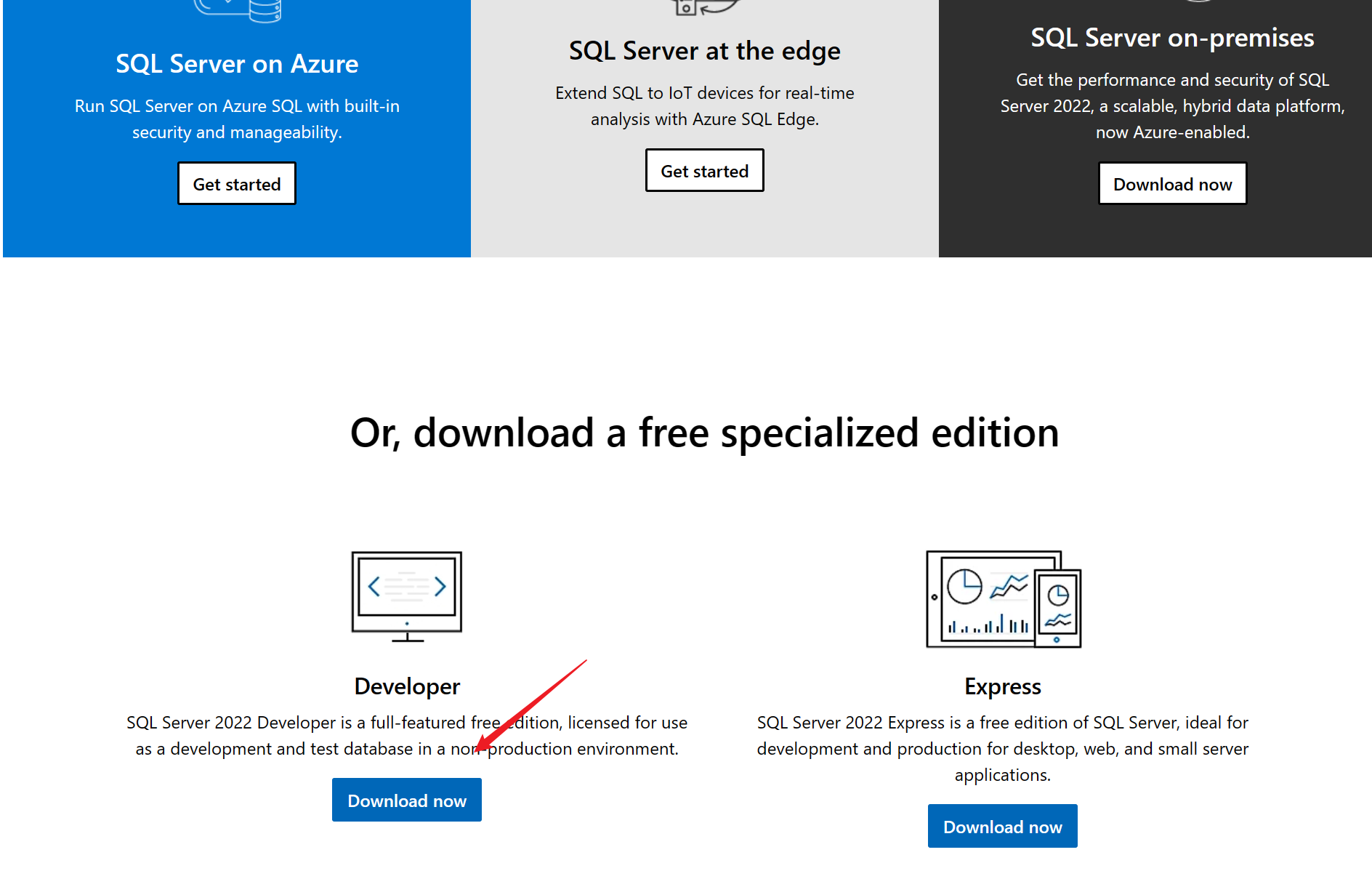Click Download now for Developer edition
The height and width of the screenshot is (871, 1372).
tap(407, 800)
